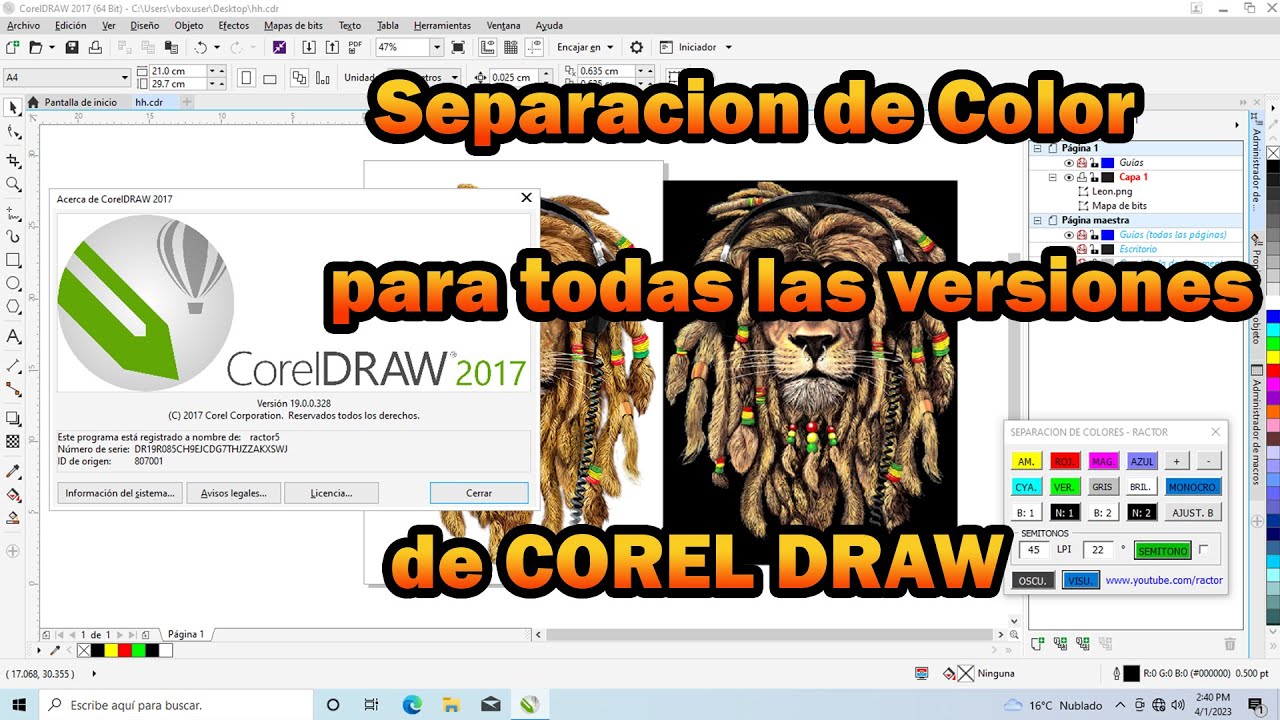Select the Rectangle tool
Screen dimensions: 1280x720
pos(13,260)
